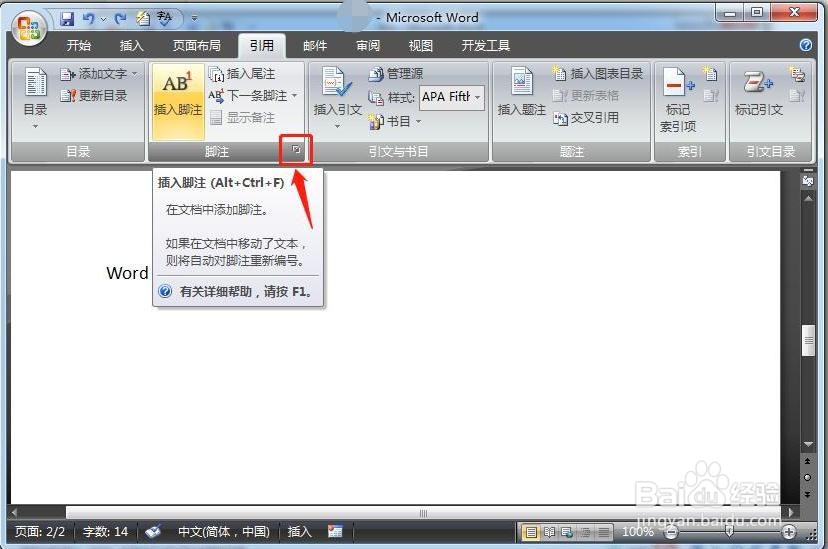Run spelling check from quick access toolbar
The height and width of the screenshot is (549, 828).
point(165,18)
